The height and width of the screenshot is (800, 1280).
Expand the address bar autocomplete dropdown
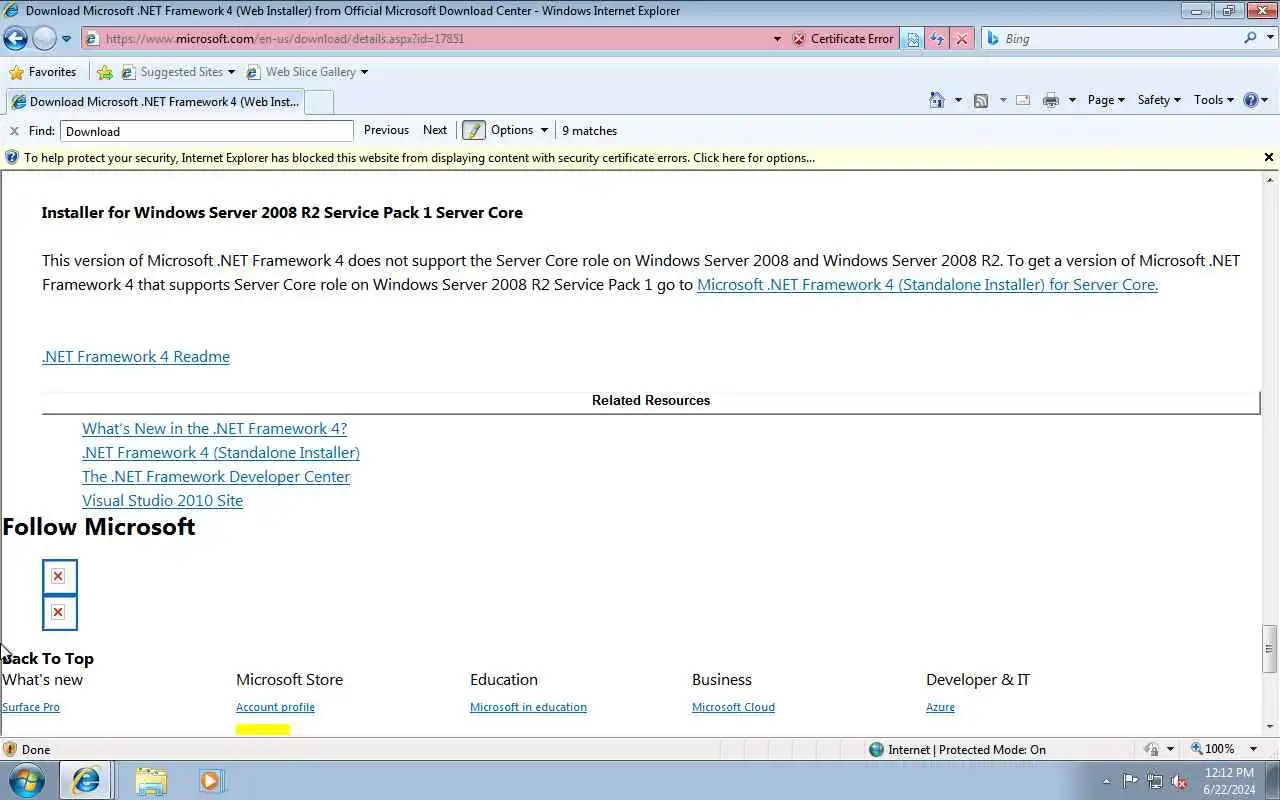pyautogui.click(x=777, y=39)
